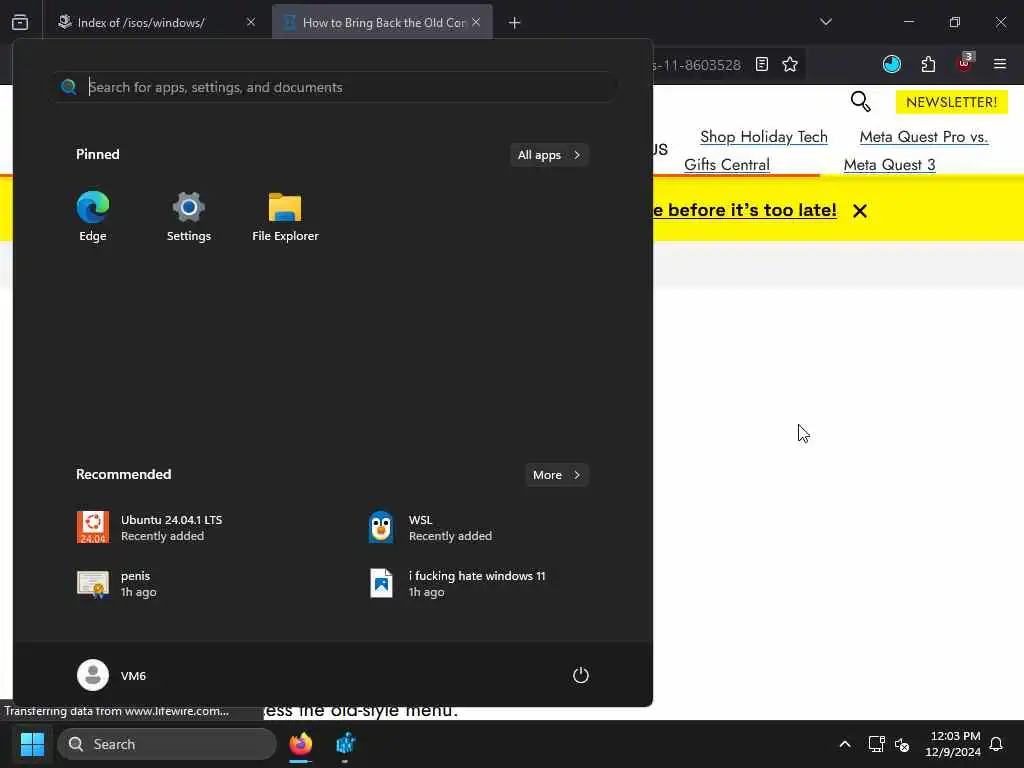Focus the Start menu search field
This screenshot has height=768, width=1024.
click(334, 87)
